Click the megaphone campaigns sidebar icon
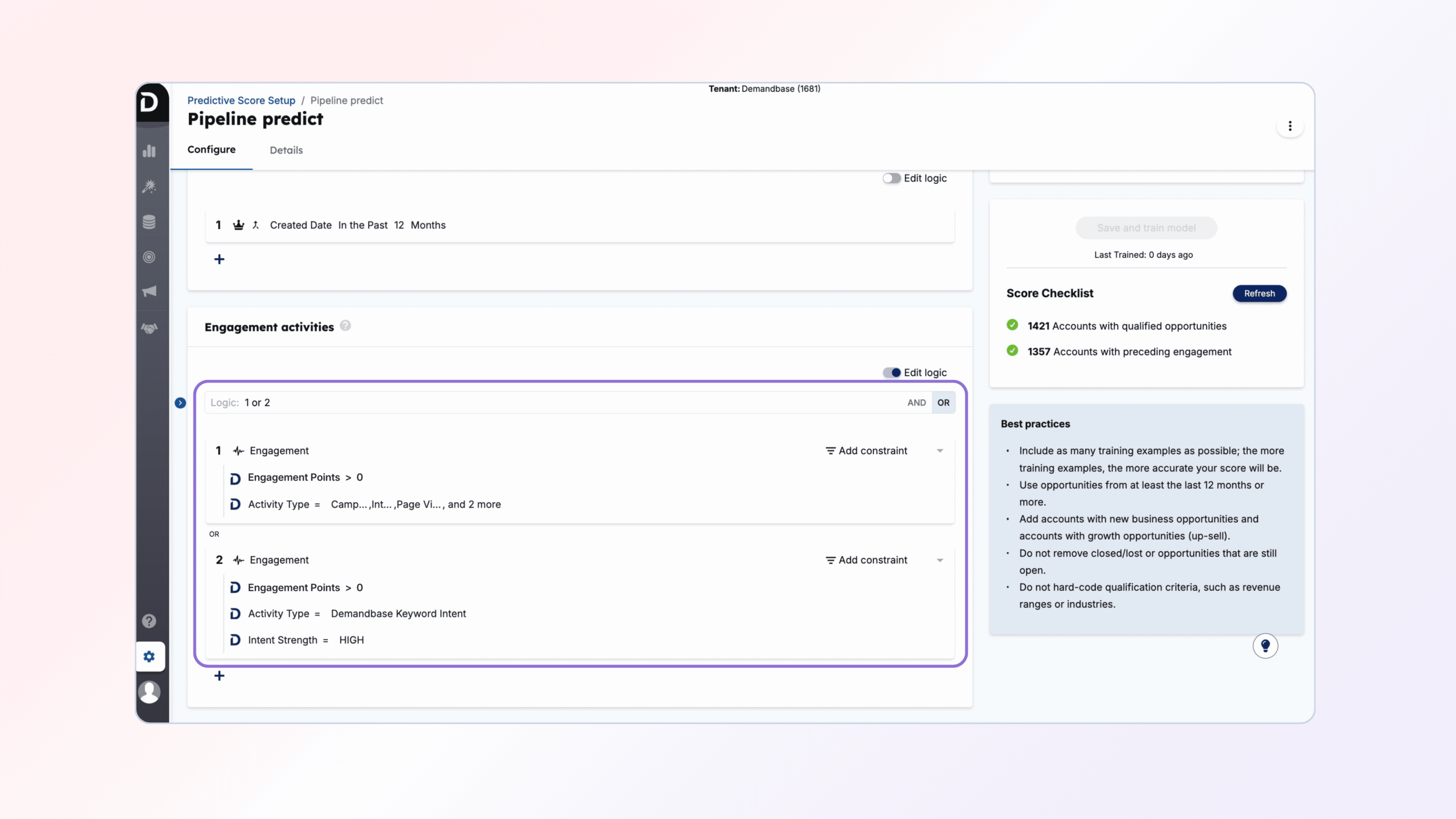This screenshot has width=1456, height=819. pos(149,292)
